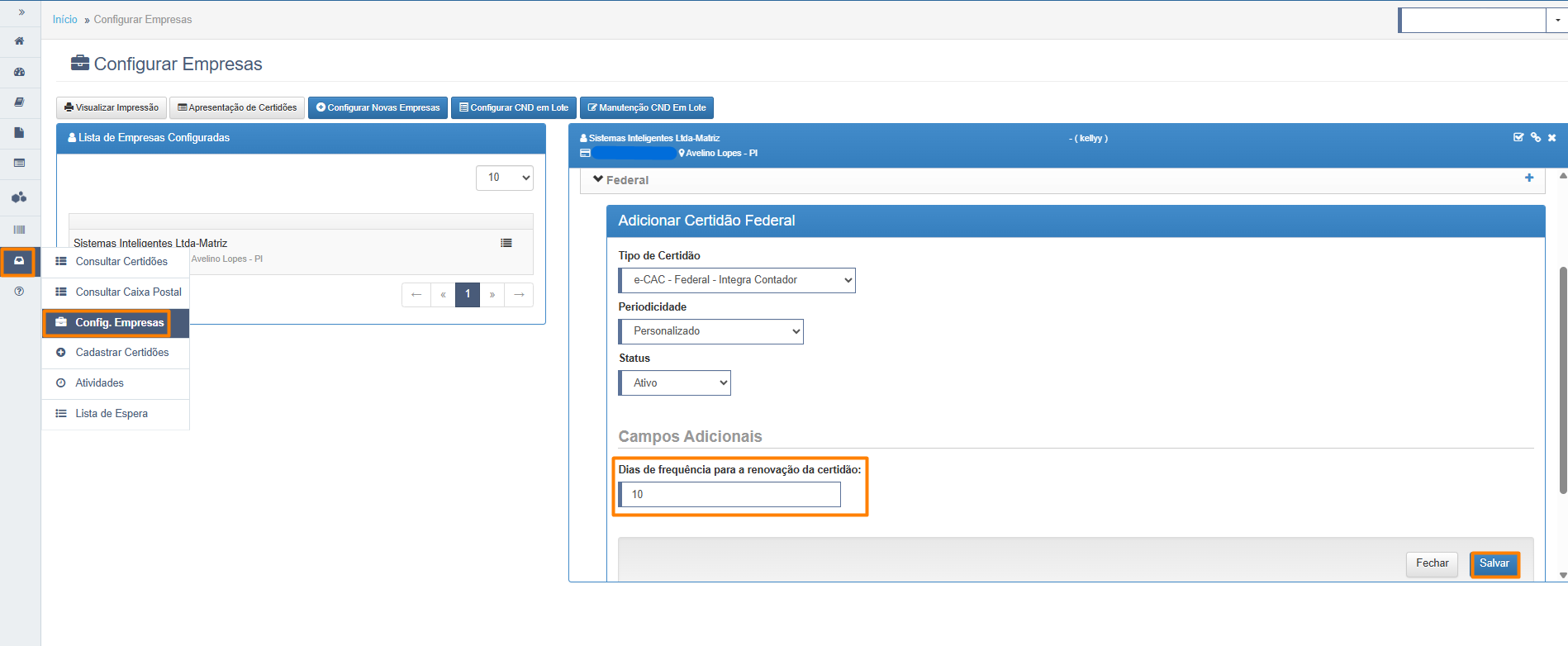Image resolution: width=1568 pixels, height=646 pixels.
Task: Click the inbox tray icon in sidebar
Action: click(x=19, y=261)
